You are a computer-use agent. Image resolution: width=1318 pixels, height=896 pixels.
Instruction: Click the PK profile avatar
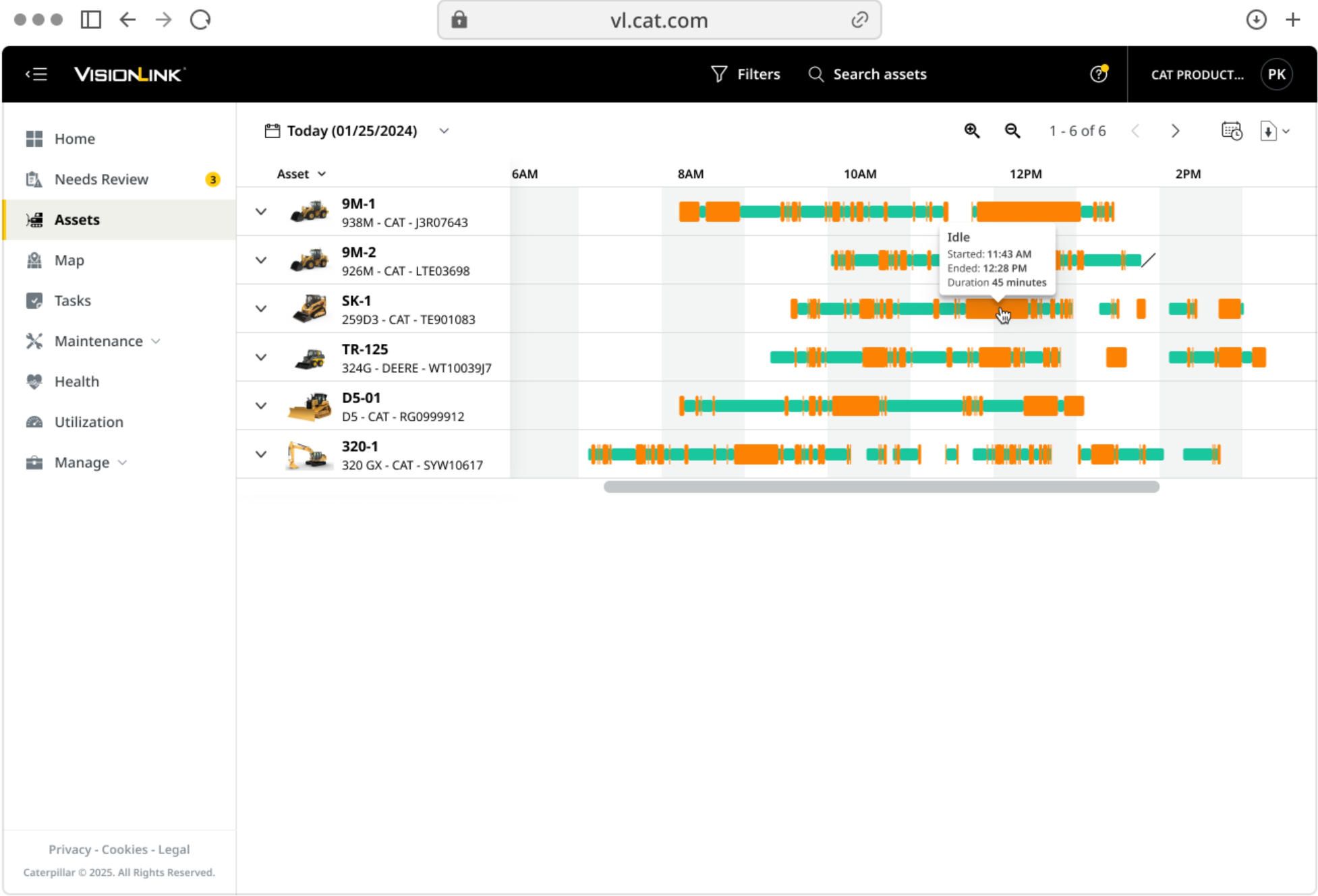(1277, 74)
